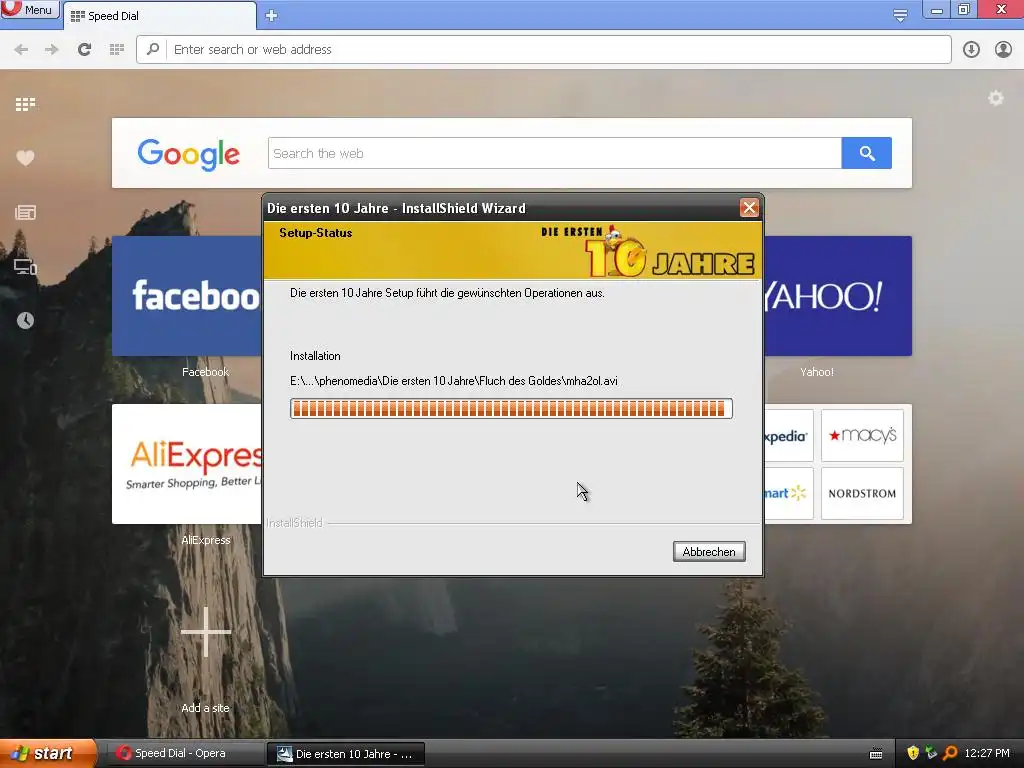Show Speed Dial from the sidebar grid icon
Image resolution: width=1024 pixels, height=768 pixels.
click(25, 104)
